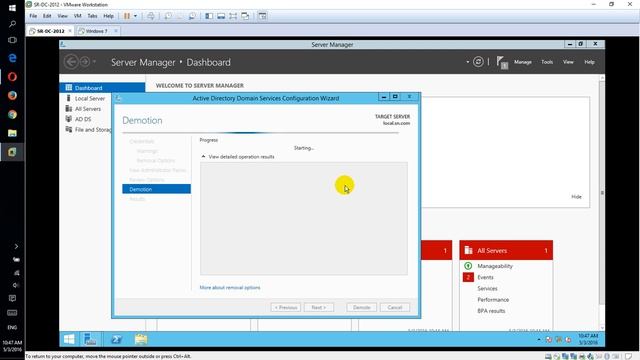Image resolution: width=640 pixels, height=360 pixels.
Task: Open BPA results in All Servers tile
Action: point(491,311)
